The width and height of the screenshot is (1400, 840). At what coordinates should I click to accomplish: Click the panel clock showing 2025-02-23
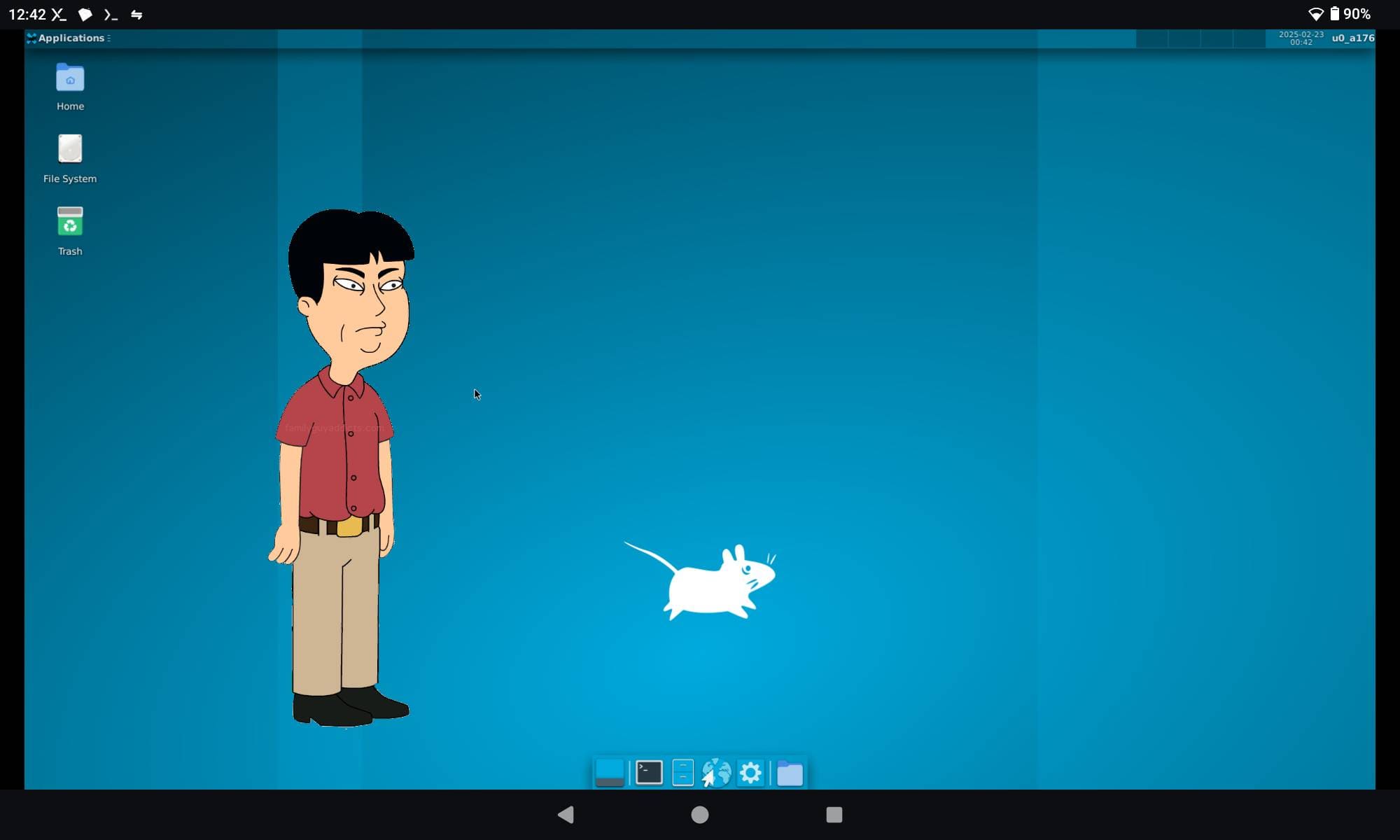(1301, 38)
